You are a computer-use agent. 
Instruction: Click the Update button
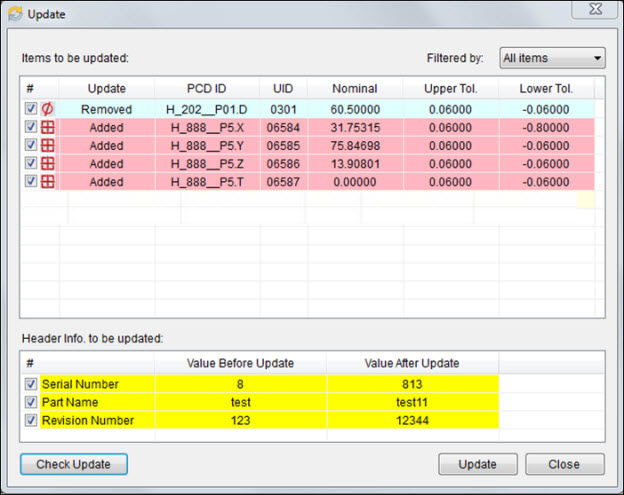[477, 464]
